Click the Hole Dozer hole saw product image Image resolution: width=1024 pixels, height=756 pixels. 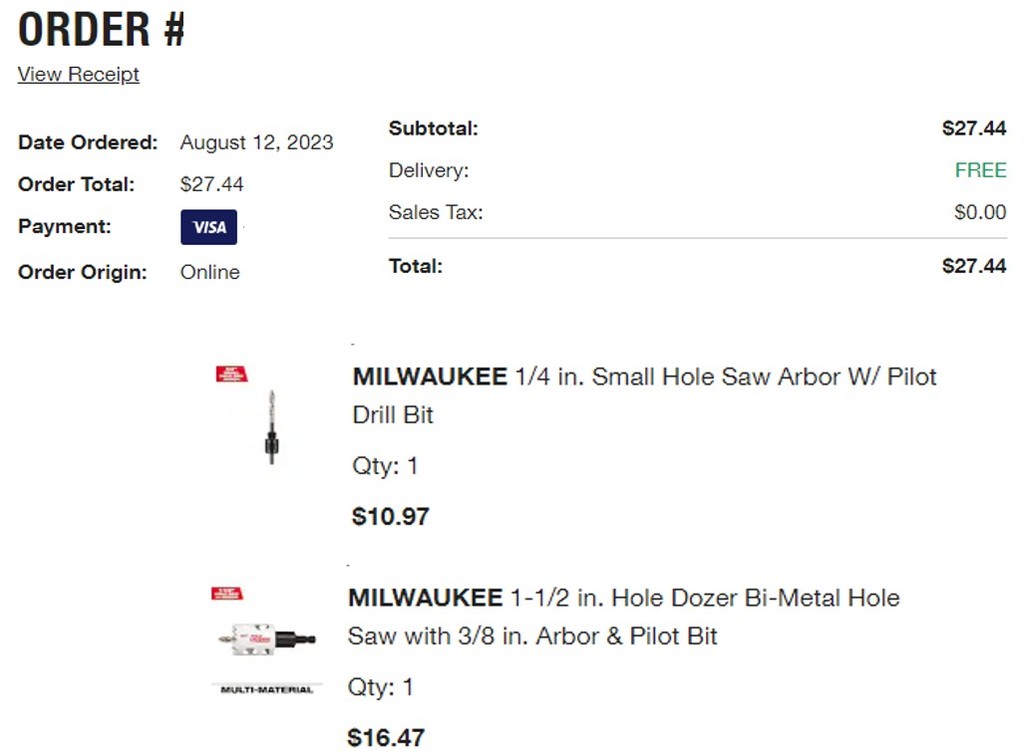267,637
